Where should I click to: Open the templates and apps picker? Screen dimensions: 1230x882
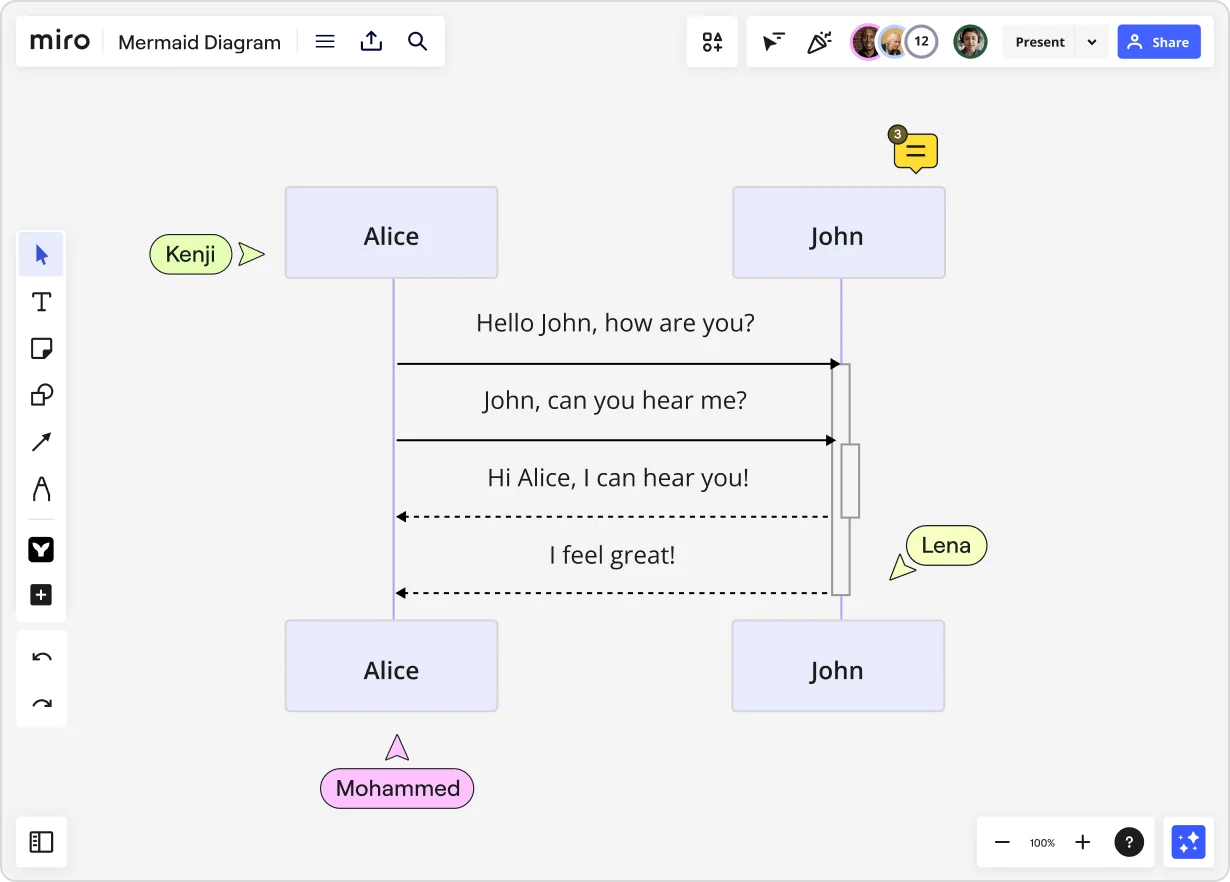tap(712, 41)
